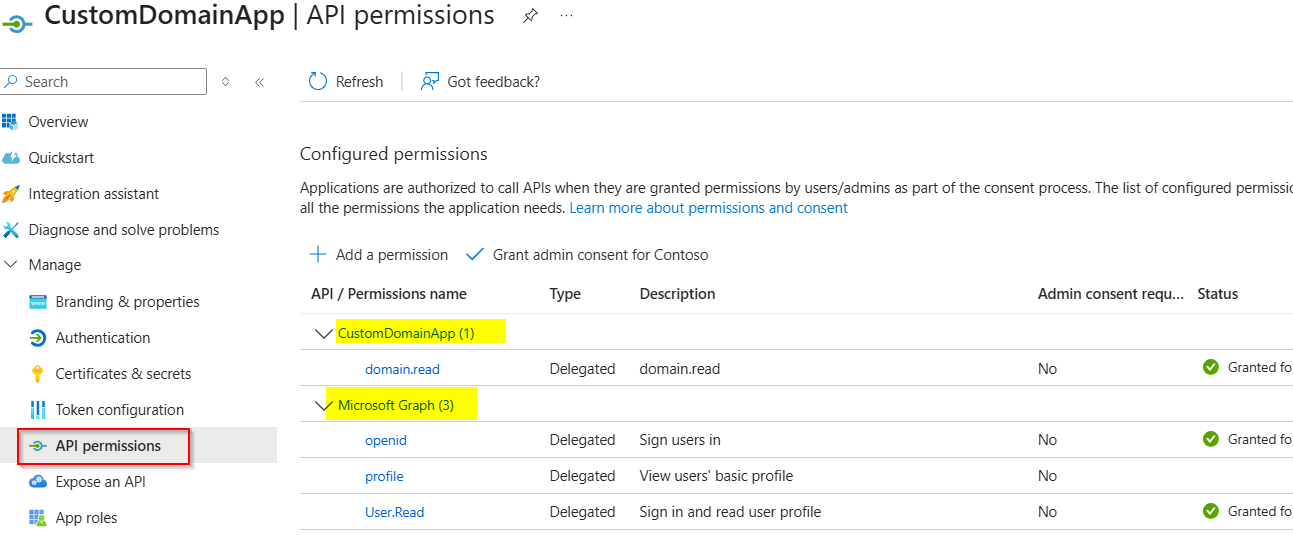The width and height of the screenshot is (1293, 543).
Task: Click the Add a permission plus icon
Action: click(318, 255)
